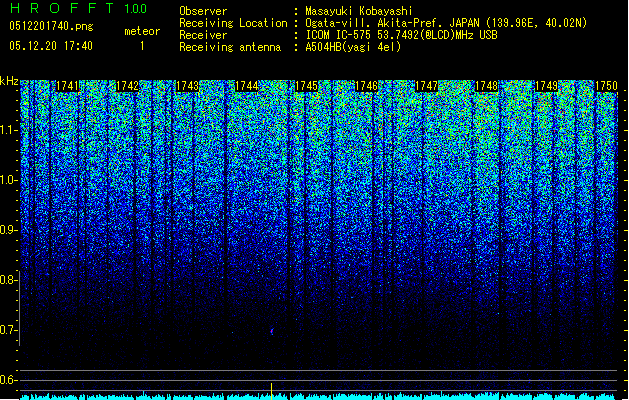Click the 1742 time marker
The image size is (629, 400).
coord(127,86)
